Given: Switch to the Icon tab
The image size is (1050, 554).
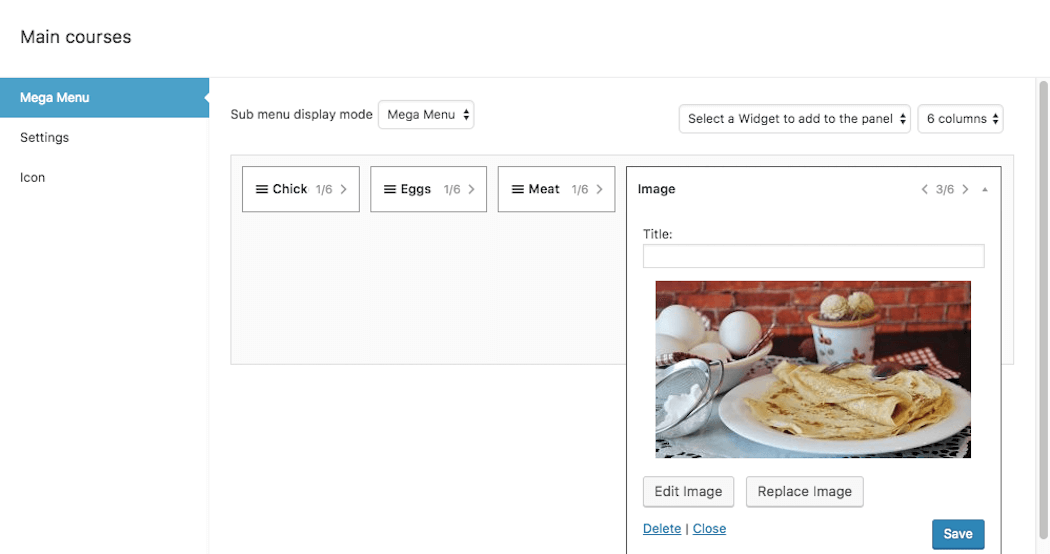Looking at the screenshot, I should pyautogui.click(x=32, y=178).
